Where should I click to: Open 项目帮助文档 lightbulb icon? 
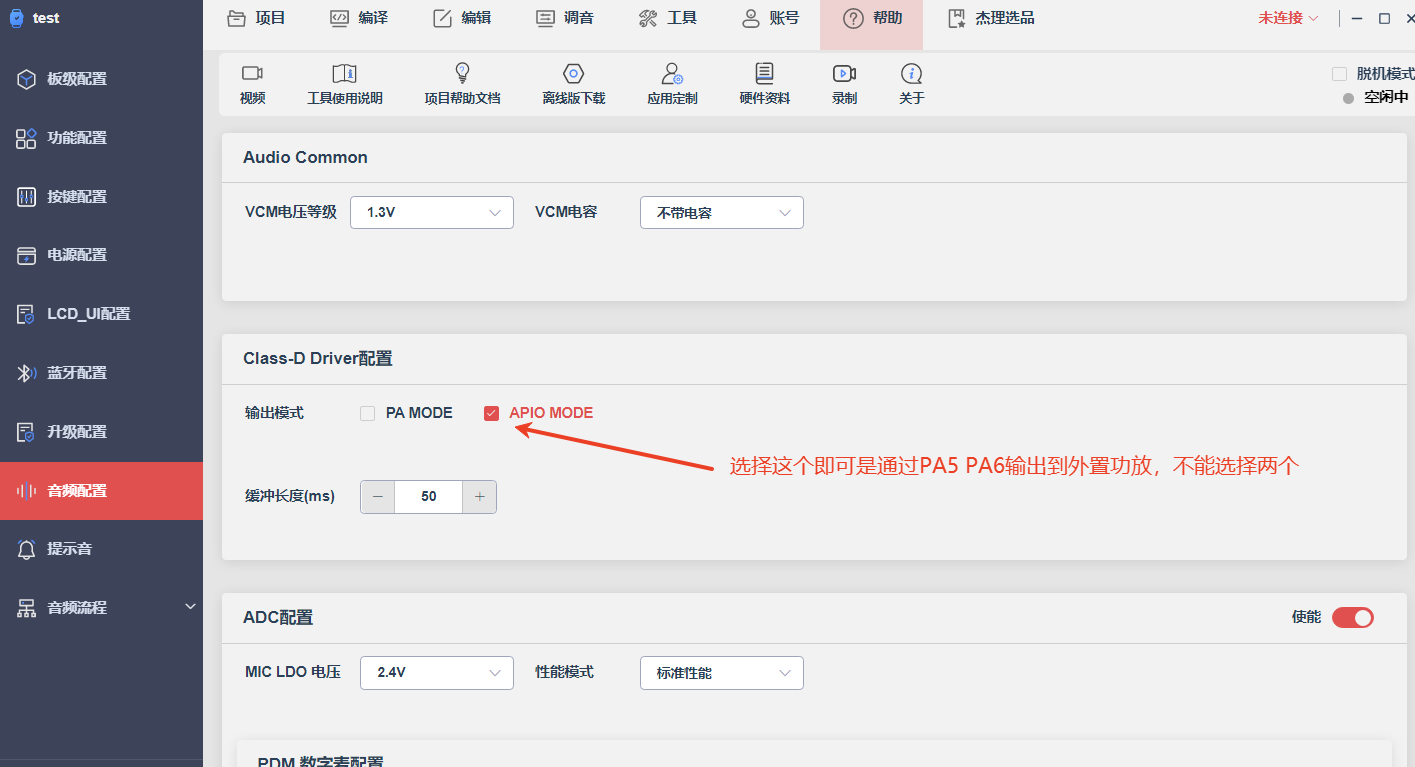[462, 73]
